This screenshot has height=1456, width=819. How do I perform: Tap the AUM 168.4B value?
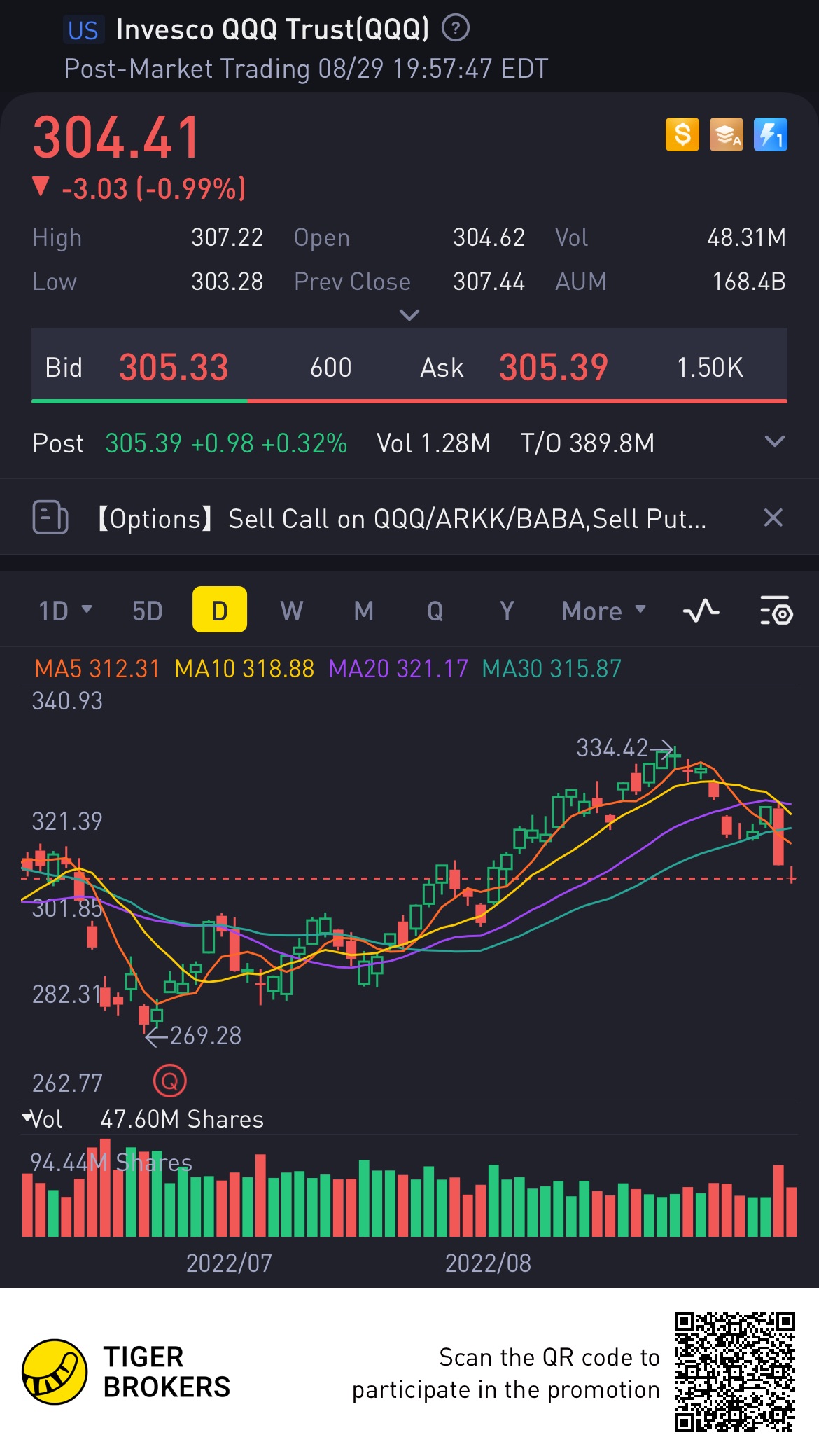click(x=749, y=282)
